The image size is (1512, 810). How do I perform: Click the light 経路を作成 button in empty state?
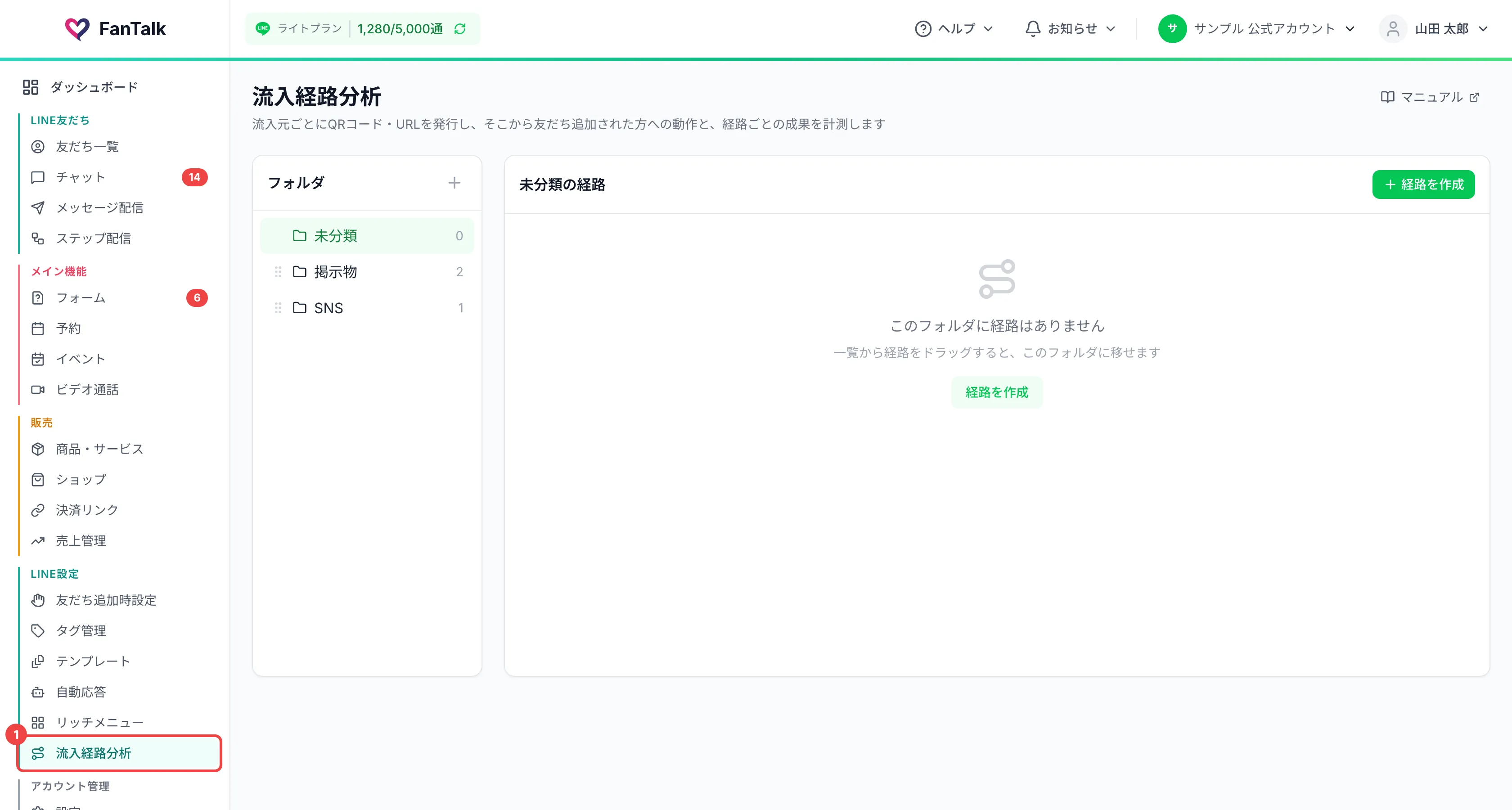(997, 392)
